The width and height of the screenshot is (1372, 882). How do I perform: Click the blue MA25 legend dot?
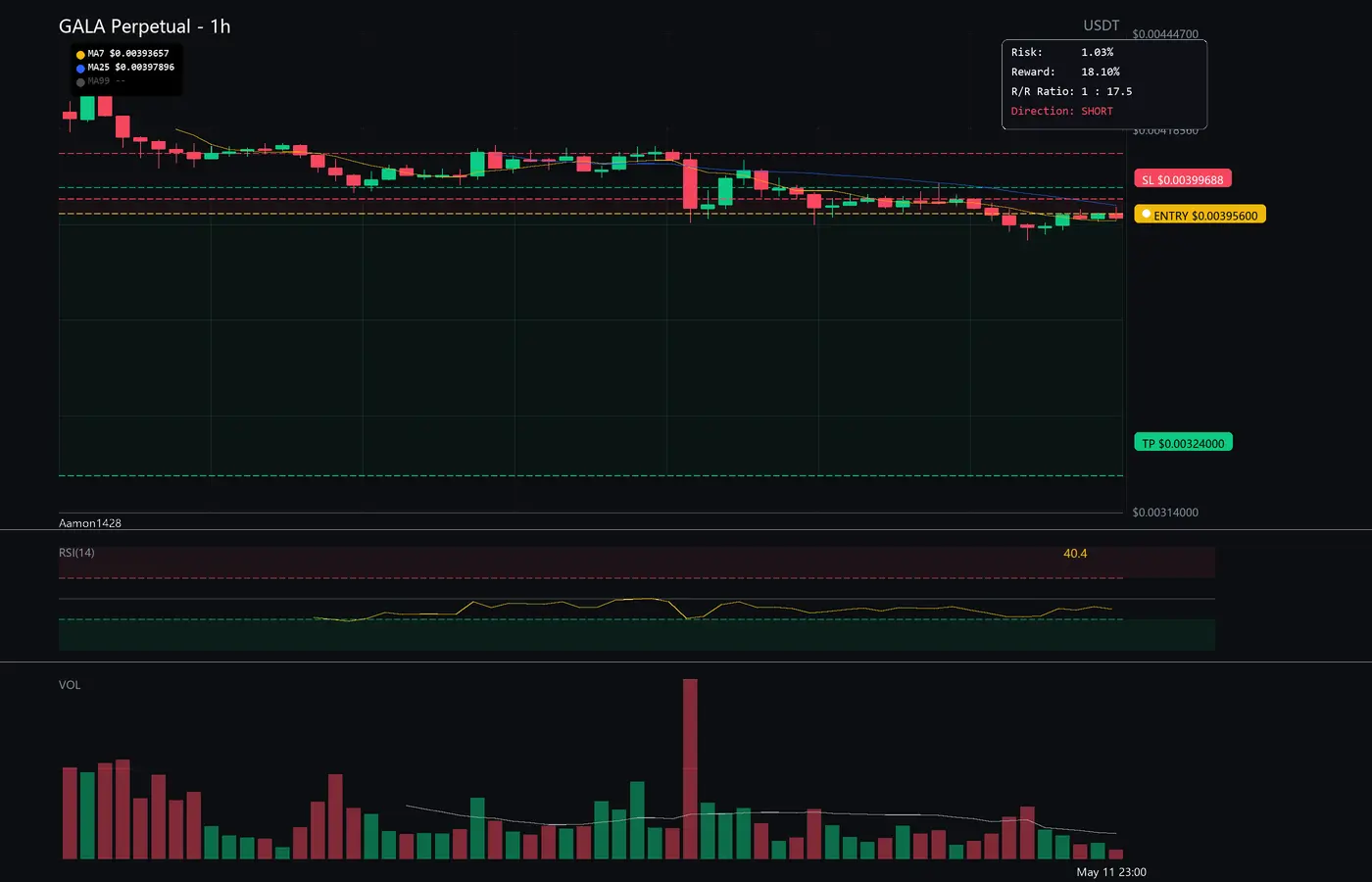pos(80,69)
